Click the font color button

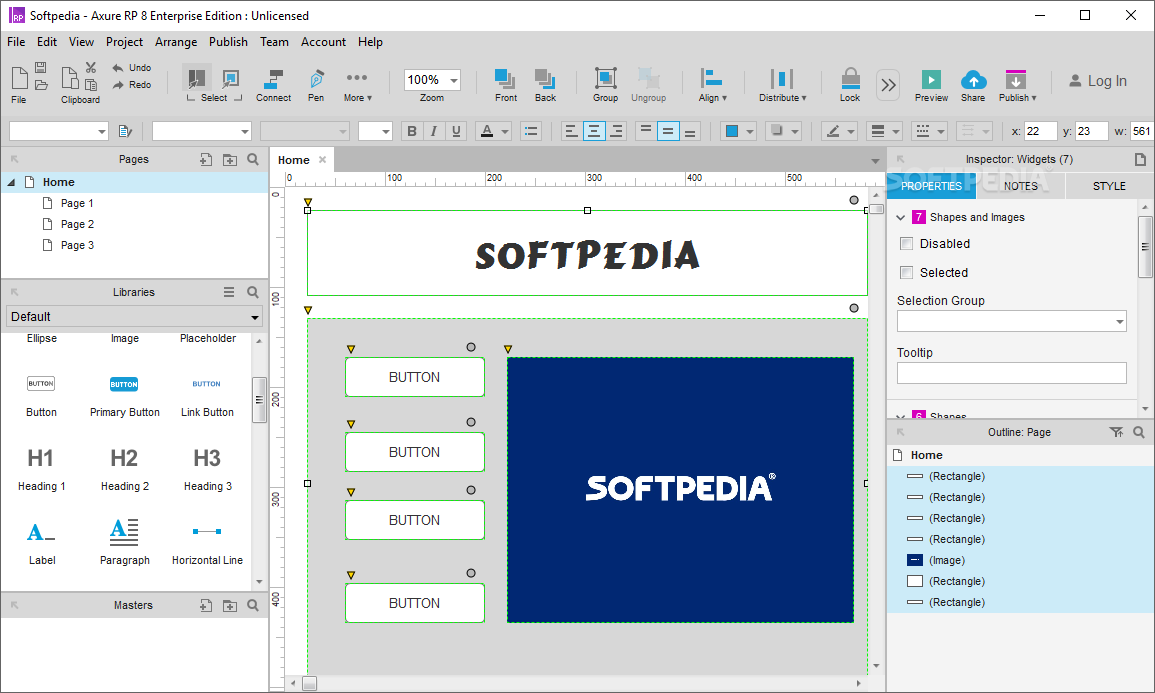click(x=487, y=132)
